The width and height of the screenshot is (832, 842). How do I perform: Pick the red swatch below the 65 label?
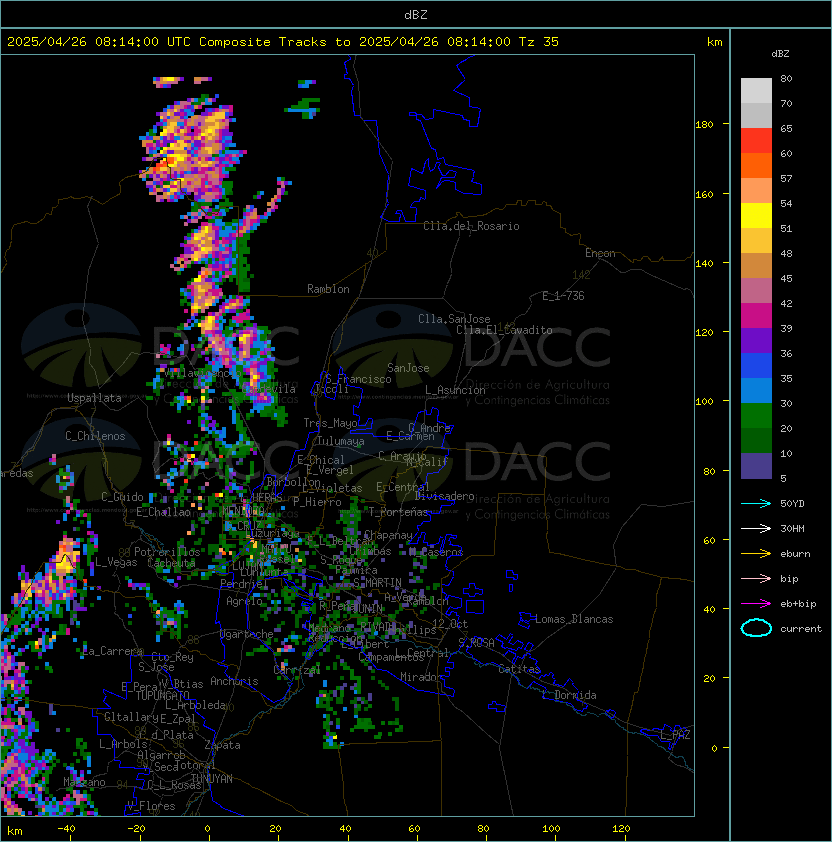[756, 141]
